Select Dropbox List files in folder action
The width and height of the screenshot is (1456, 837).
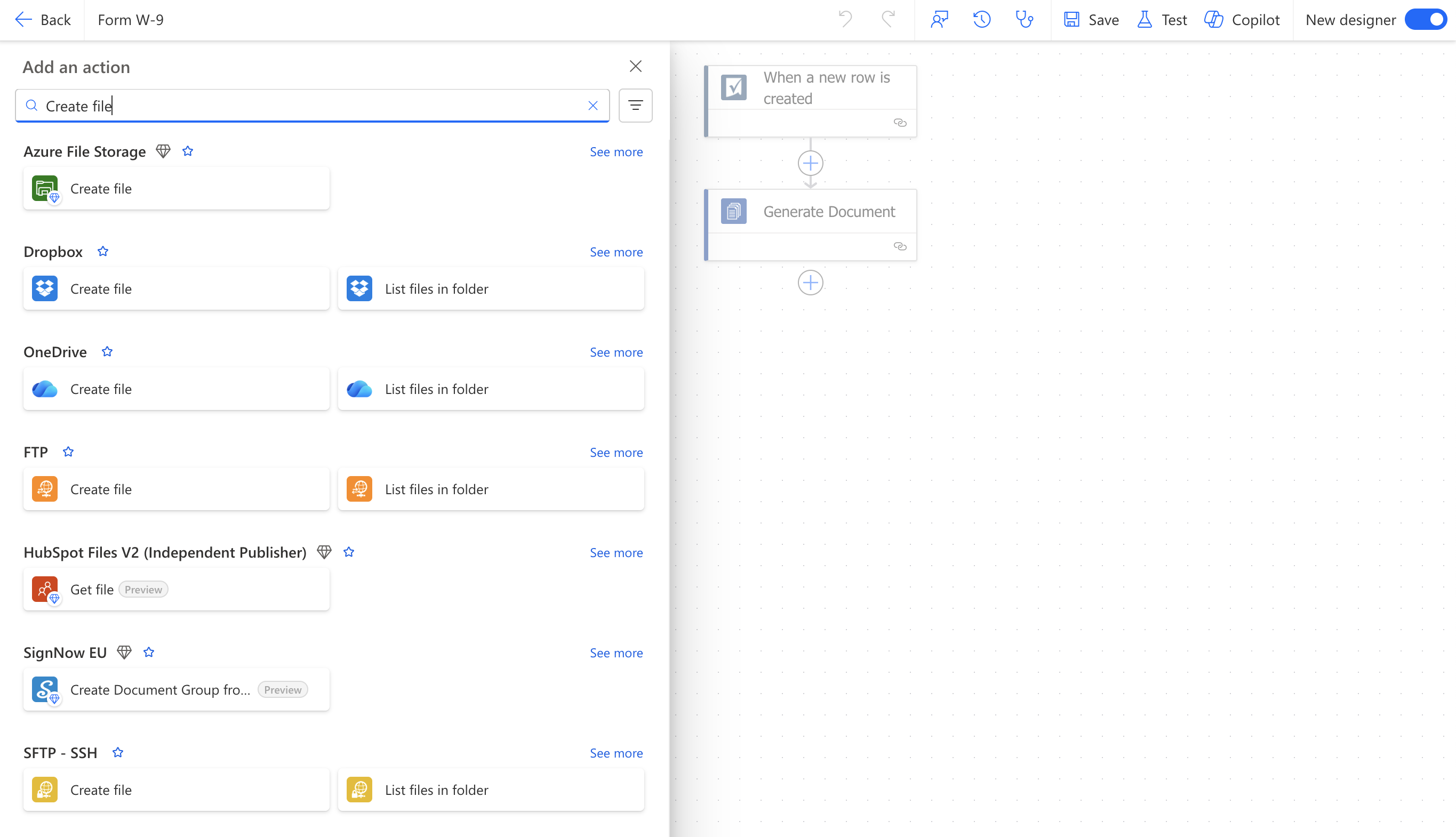click(x=491, y=288)
